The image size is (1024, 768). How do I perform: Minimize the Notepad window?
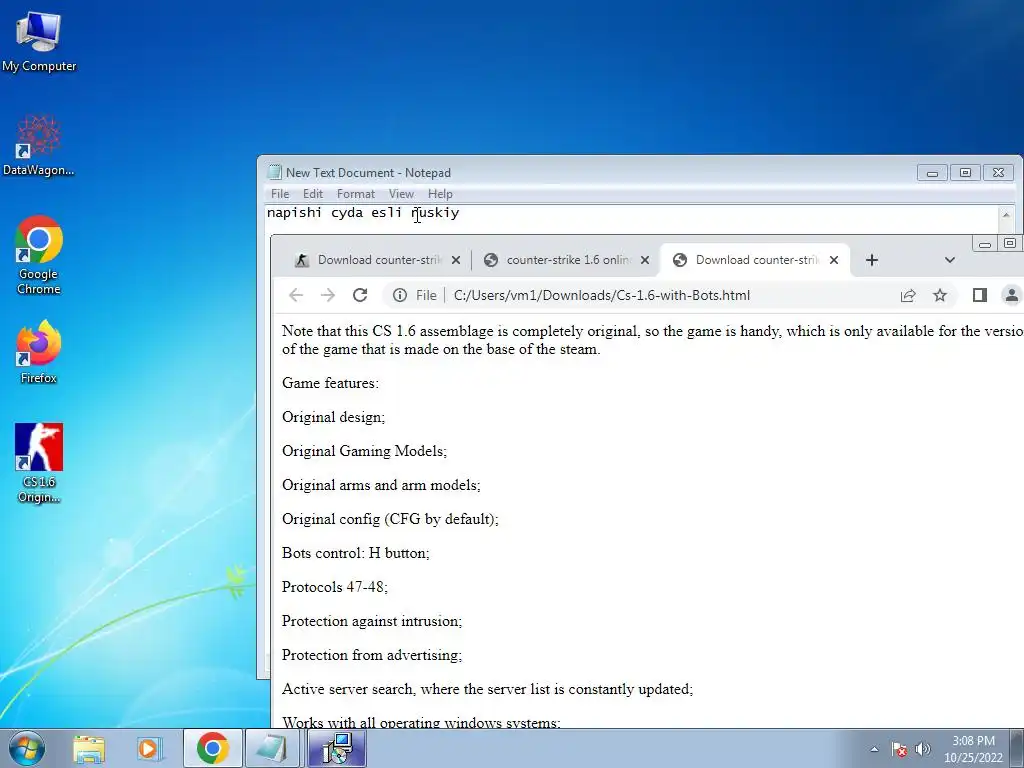click(932, 173)
